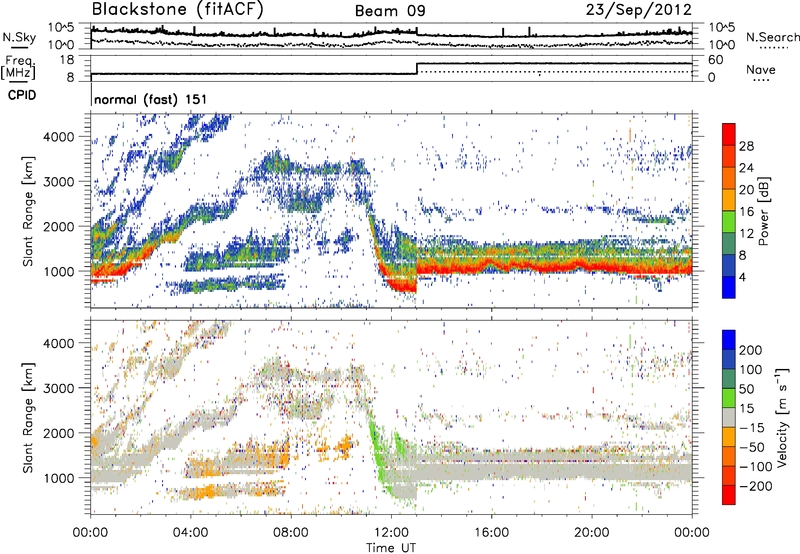Click the '4' tick on power colorbar

pos(743,278)
